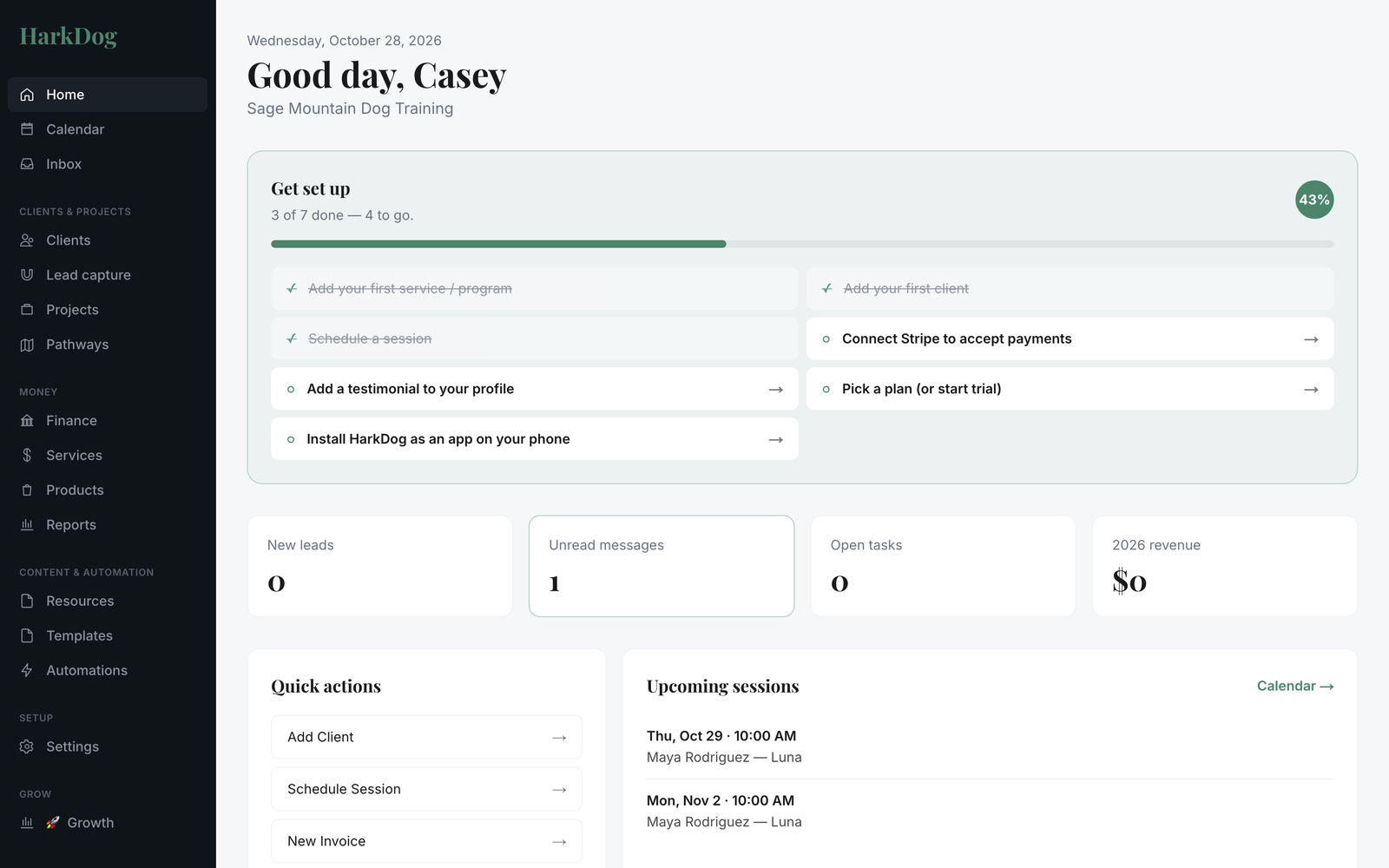Click the arrow on Install HarkDog app row
This screenshot has height=868, width=1389.
coord(776,440)
